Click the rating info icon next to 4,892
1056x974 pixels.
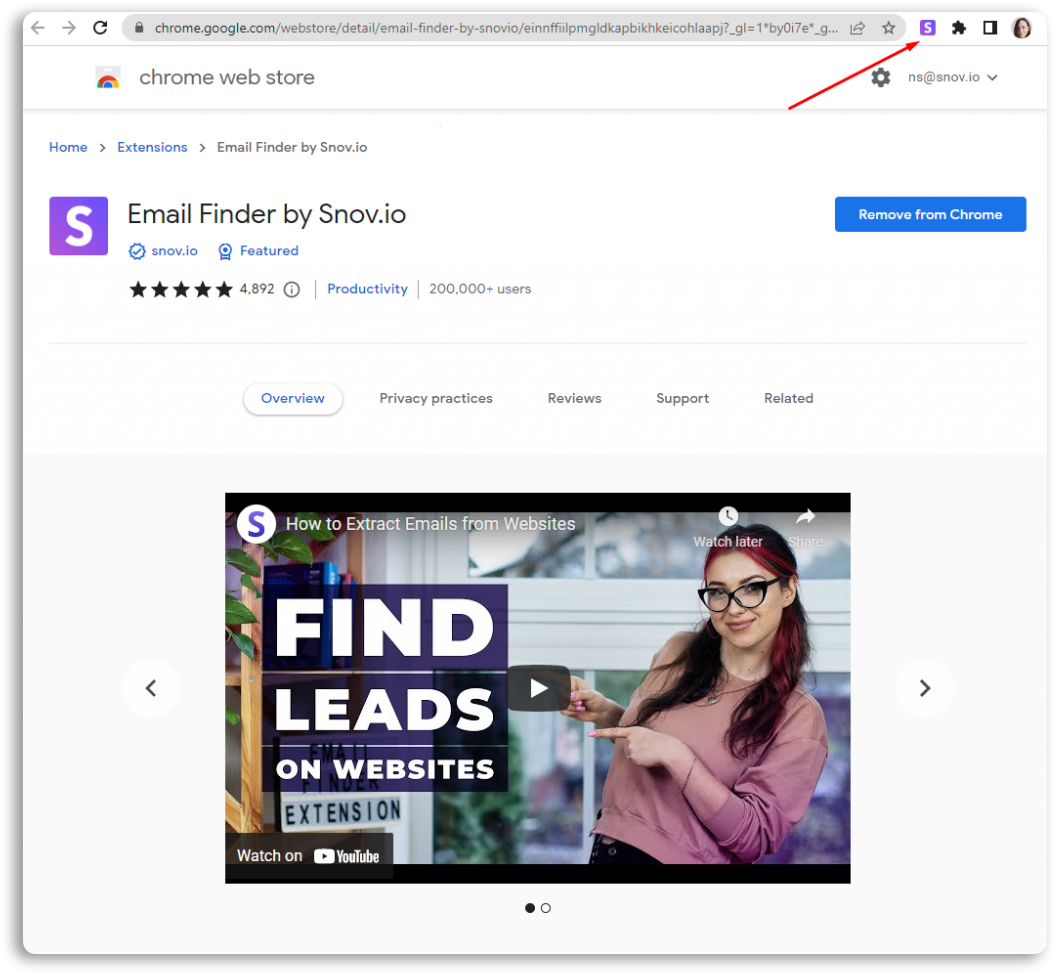point(292,289)
